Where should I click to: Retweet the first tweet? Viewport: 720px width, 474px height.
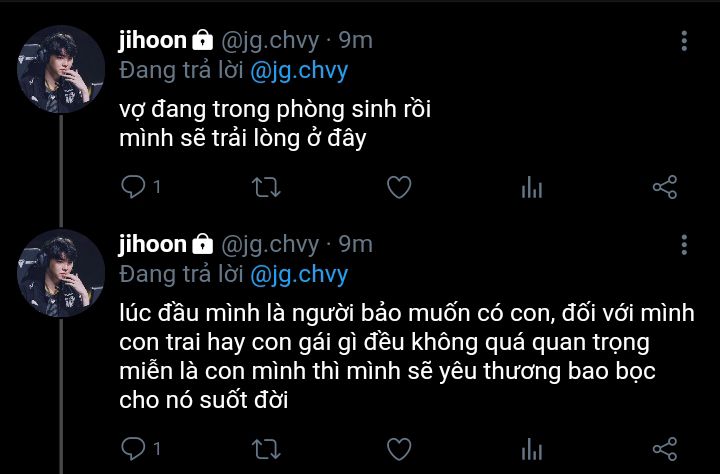pyautogui.click(x=266, y=187)
